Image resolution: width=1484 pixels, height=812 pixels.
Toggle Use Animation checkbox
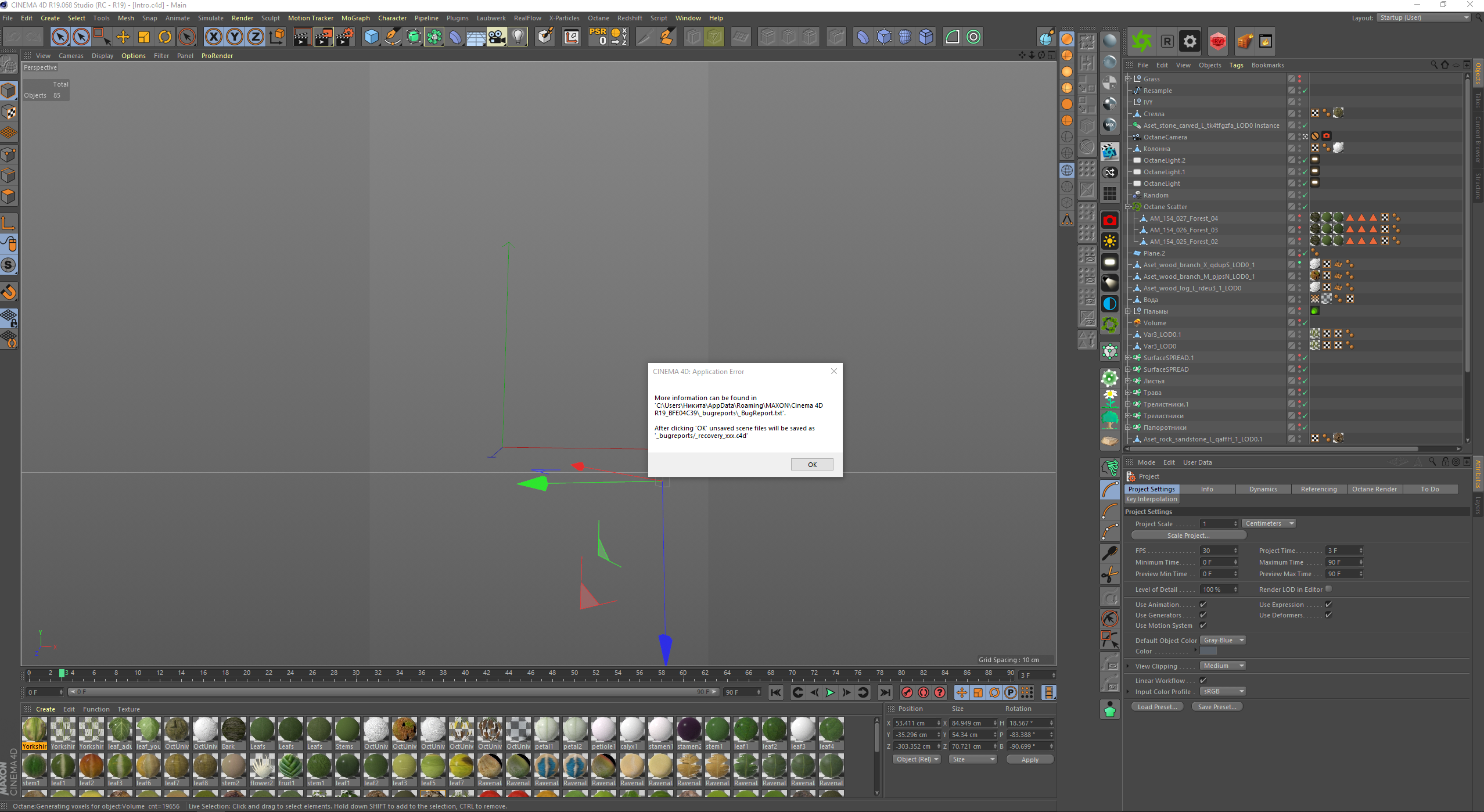pos(1203,605)
